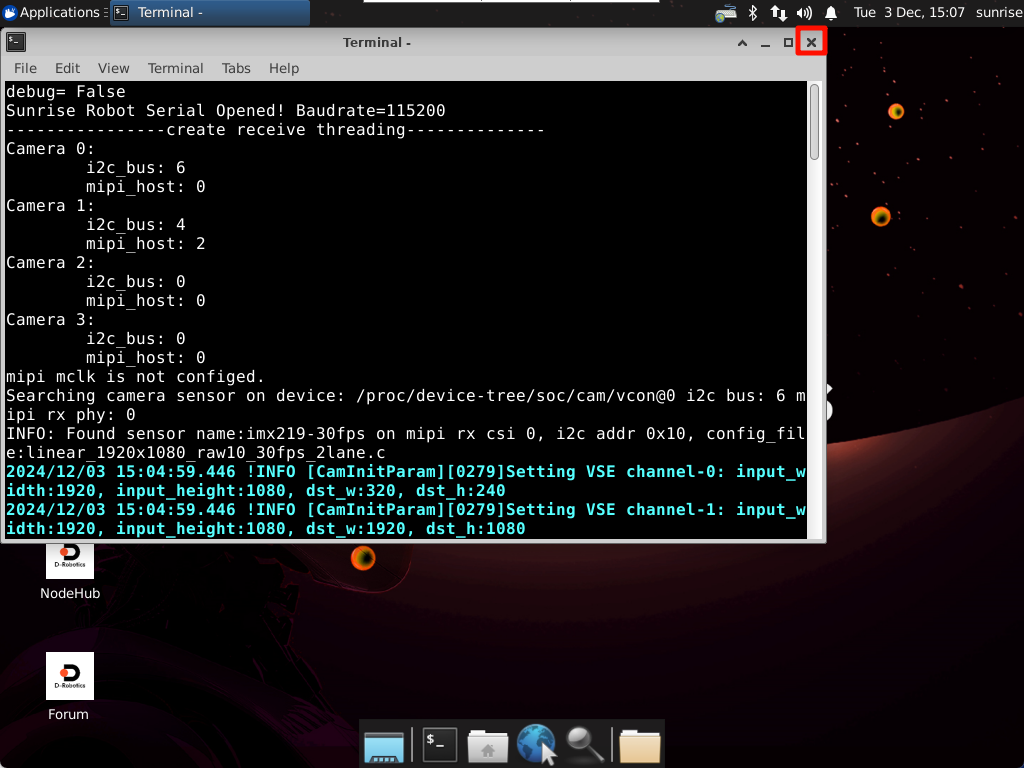Click the terminal's vertical scrollbar handle
1024x768 pixels.
click(x=814, y=121)
